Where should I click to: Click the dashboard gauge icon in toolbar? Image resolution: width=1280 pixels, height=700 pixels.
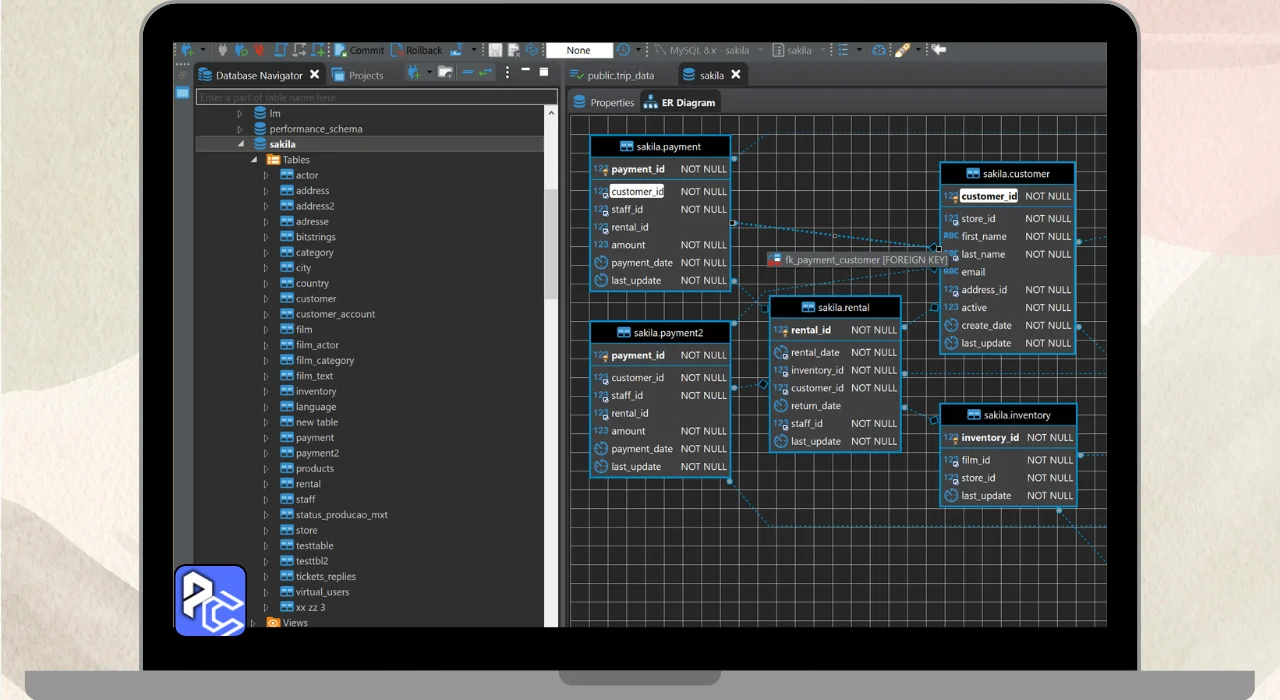[879, 50]
